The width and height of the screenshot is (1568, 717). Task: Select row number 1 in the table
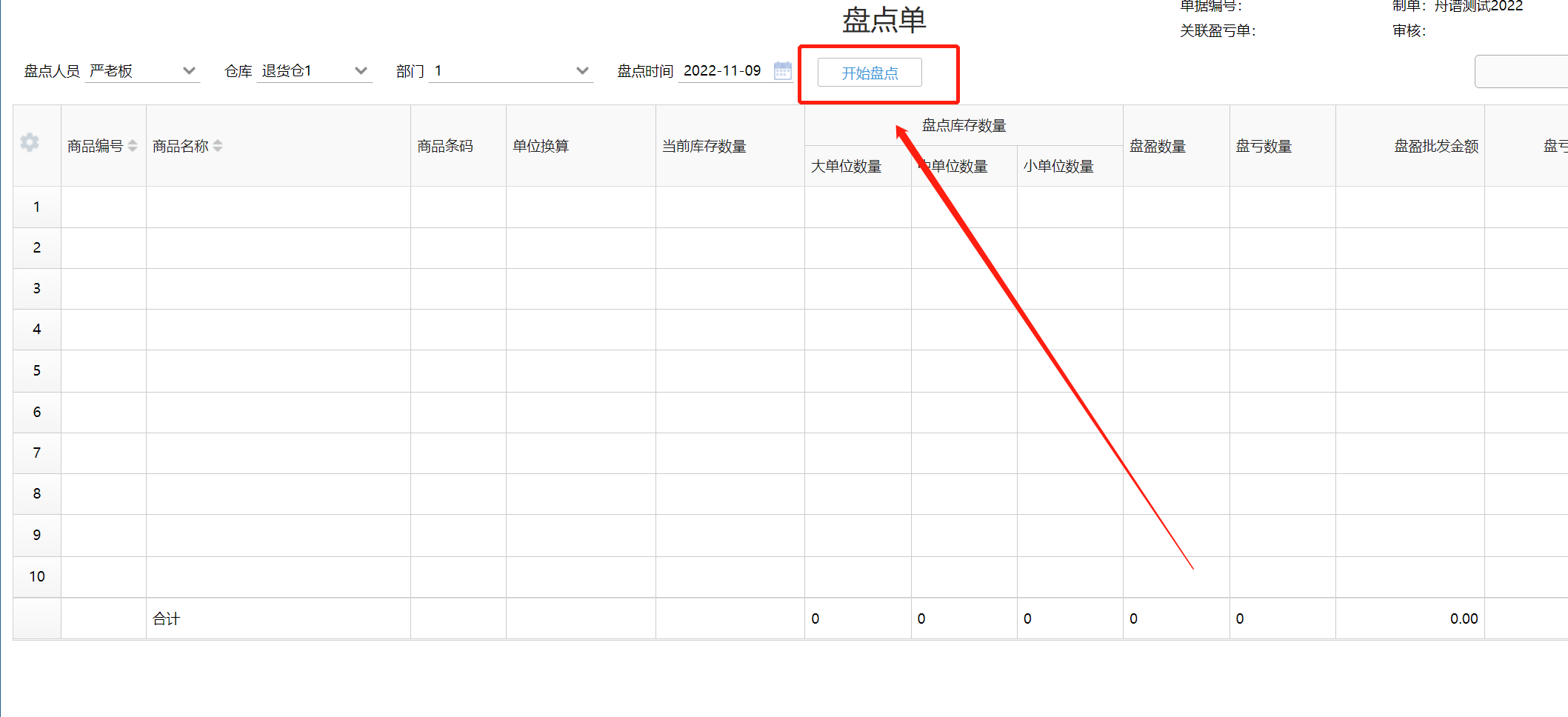point(37,207)
